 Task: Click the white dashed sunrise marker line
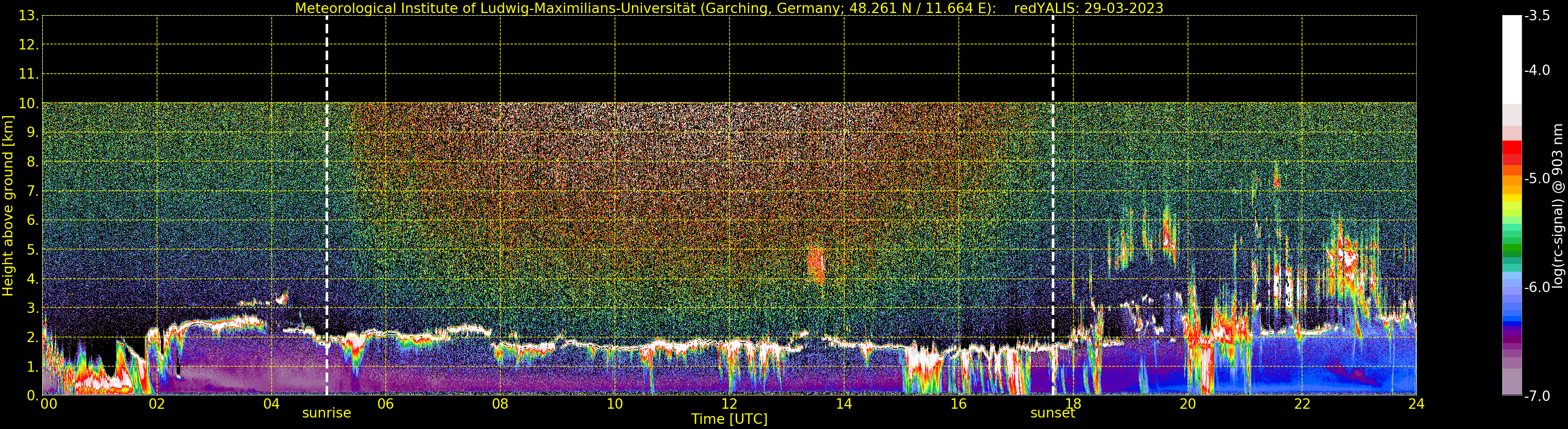click(x=327, y=206)
